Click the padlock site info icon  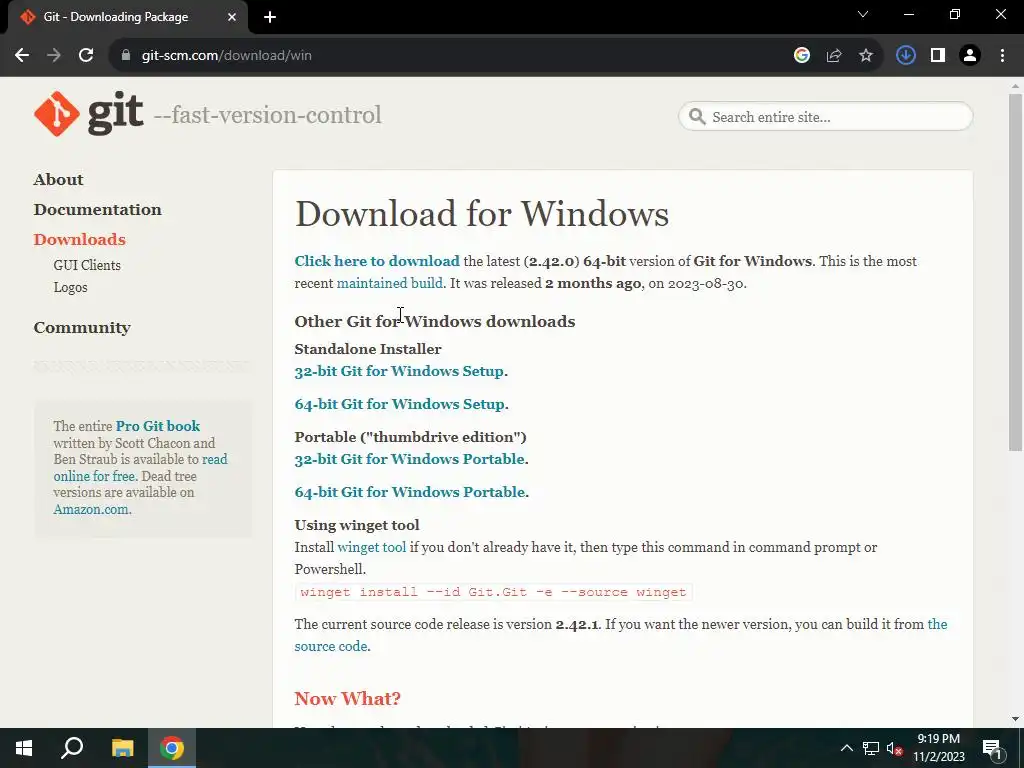point(126,56)
